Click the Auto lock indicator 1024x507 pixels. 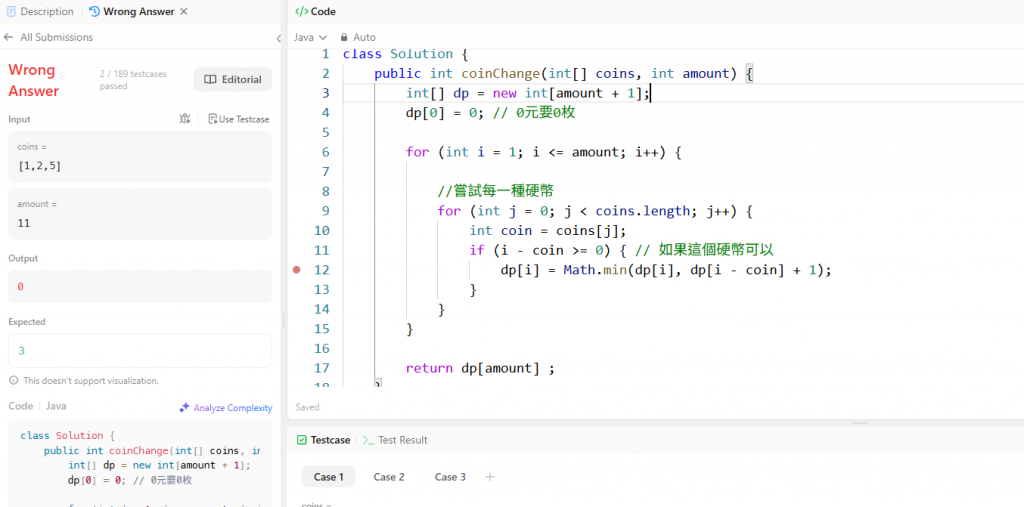click(x=358, y=37)
